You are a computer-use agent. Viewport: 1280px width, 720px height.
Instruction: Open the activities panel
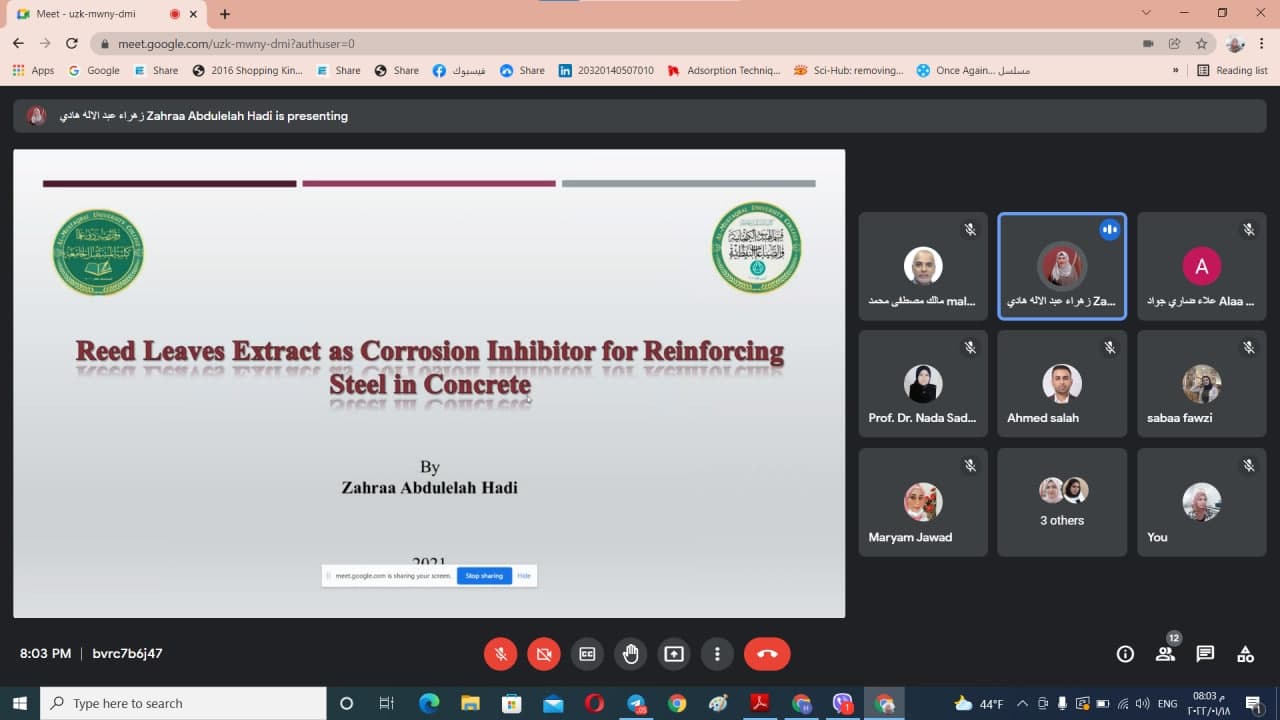[x=1245, y=653]
